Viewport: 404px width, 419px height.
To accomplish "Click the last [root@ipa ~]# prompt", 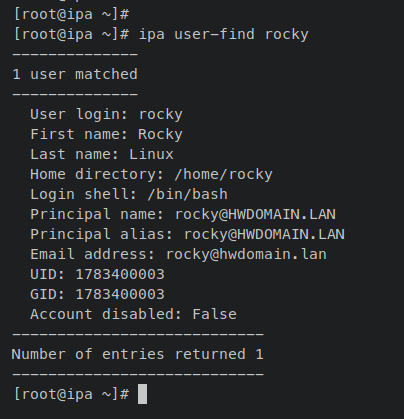I will click(x=71, y=394).
